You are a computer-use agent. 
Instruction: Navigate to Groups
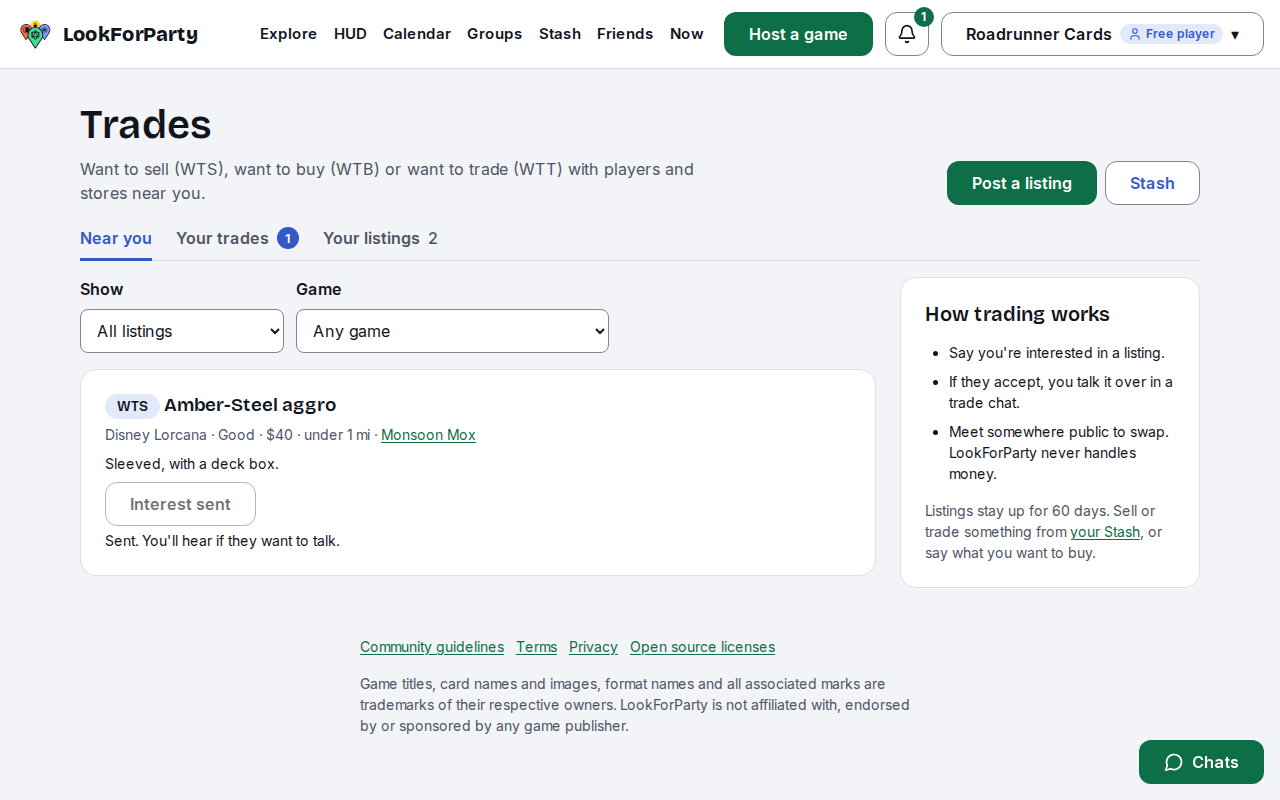pyautogui.click(x=495, y=34)
